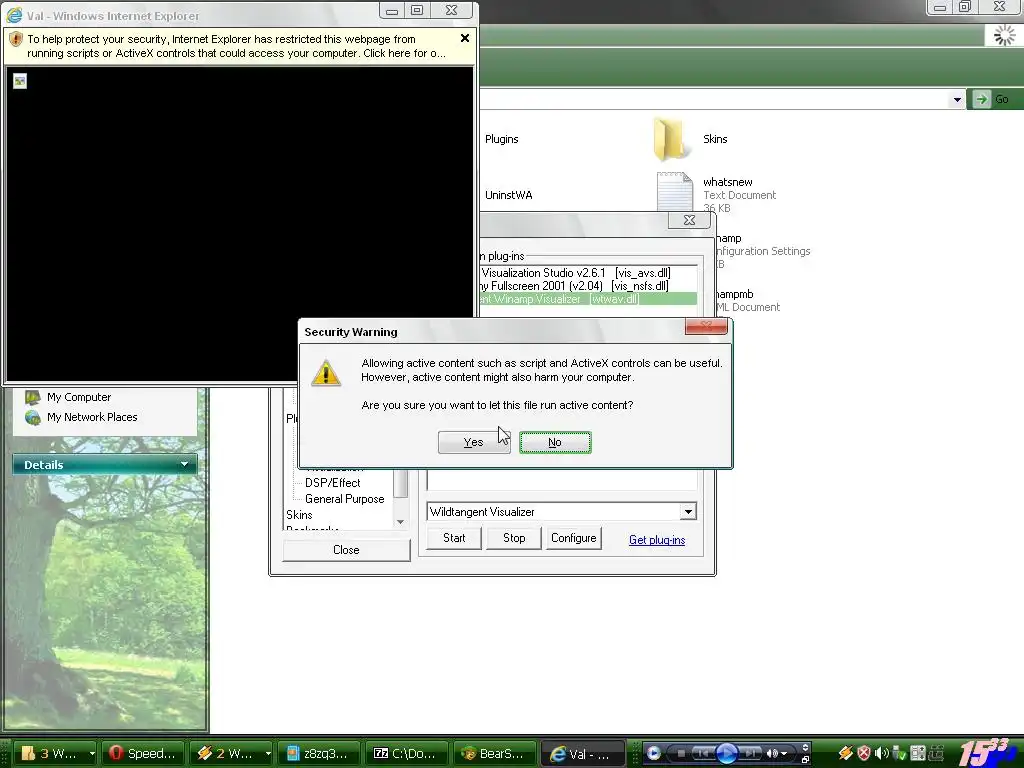Viewport: 1024px width, 768px height.
Task: Click the taskbar clock showing 15:33
Action: tap(985, 752)
